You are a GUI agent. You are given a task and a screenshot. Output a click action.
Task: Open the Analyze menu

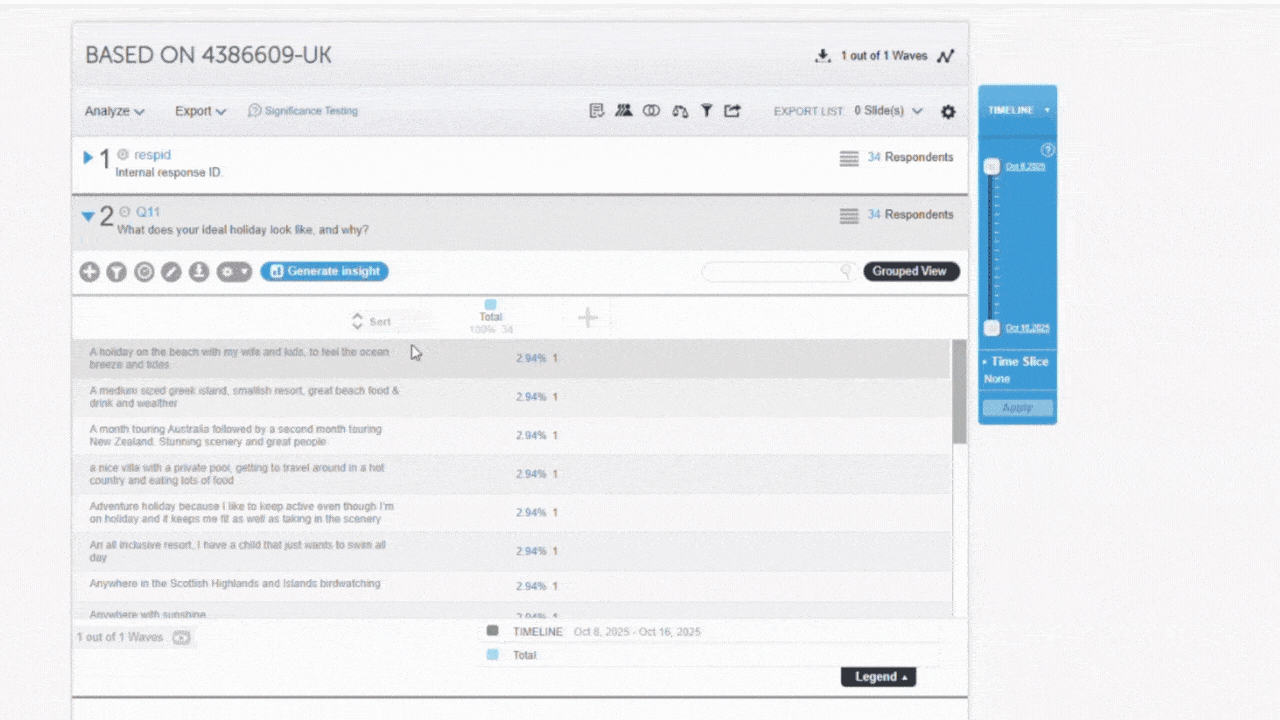(114, 111)
